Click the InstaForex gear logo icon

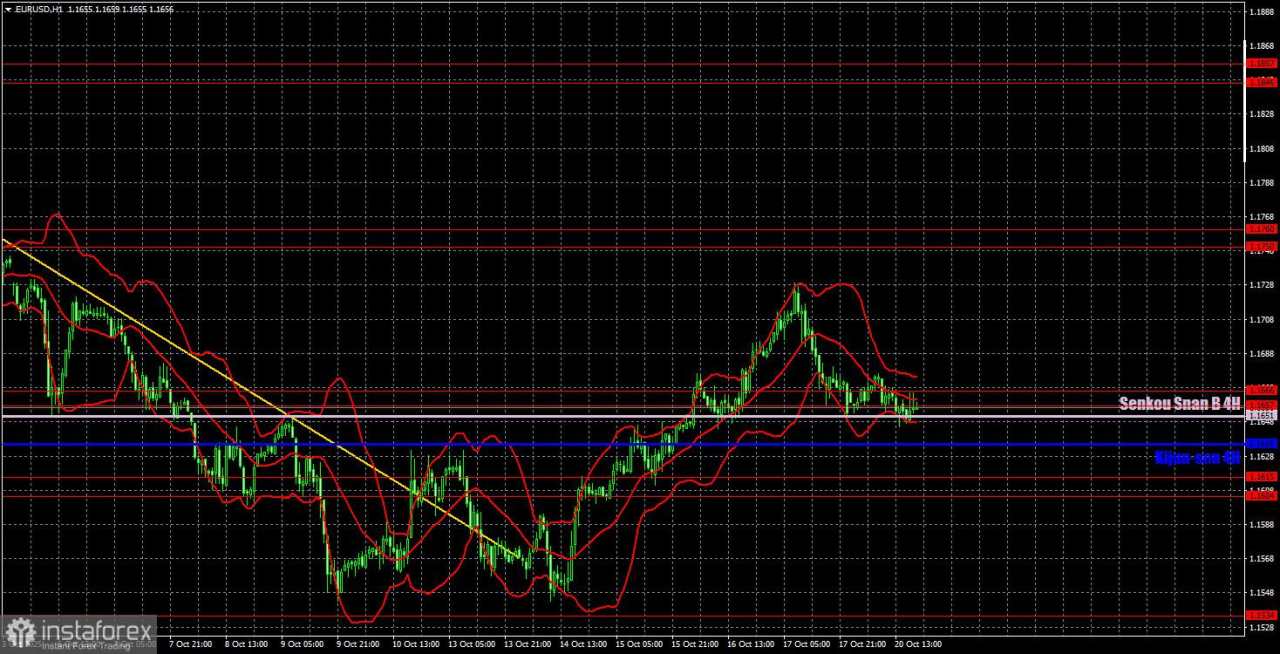pyautogui.click(x=20, y=633)
